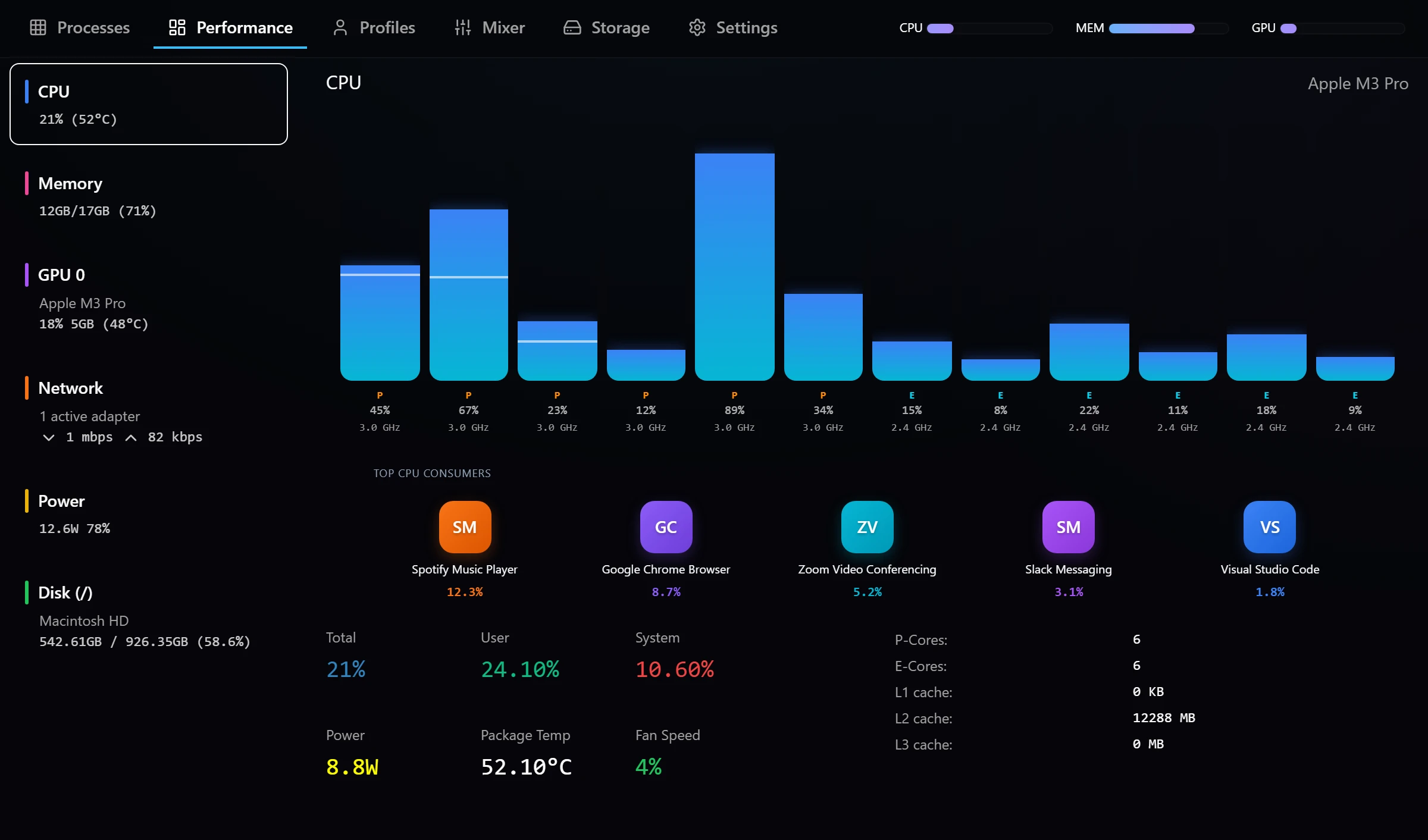The width and height of the screenshot is (1428, 840).
Task: Click the 23% P-core bar
Action: 558,350
